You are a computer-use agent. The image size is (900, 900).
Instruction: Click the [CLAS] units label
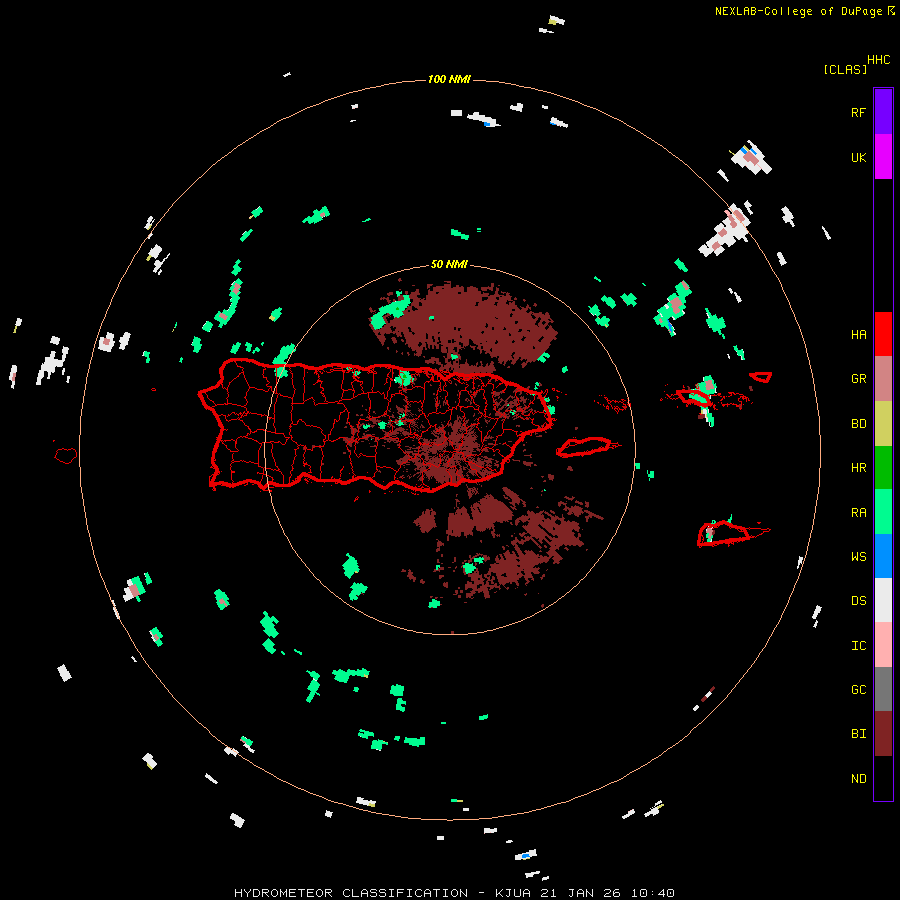click(x=845, y=69)
